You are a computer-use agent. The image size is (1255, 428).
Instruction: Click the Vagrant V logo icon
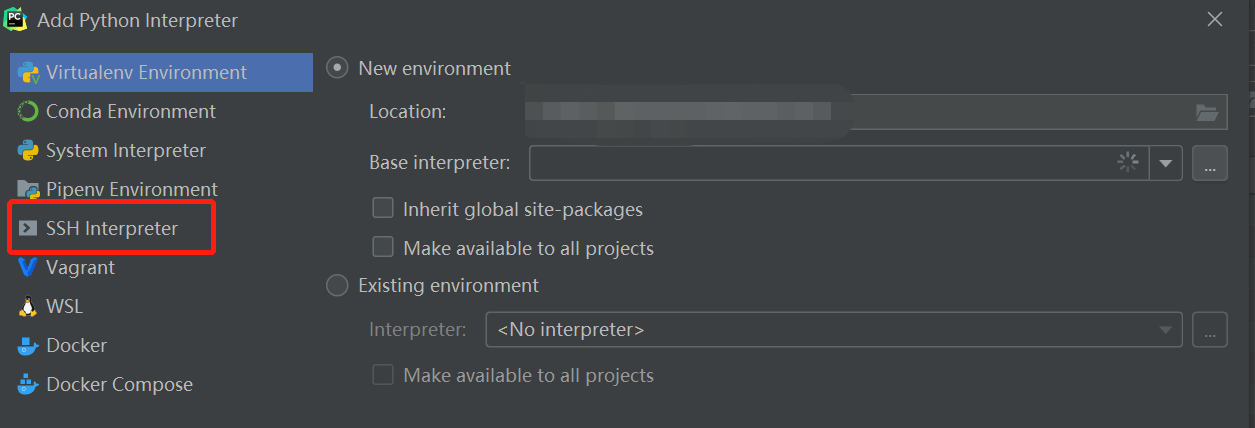[x=28, y=268]
